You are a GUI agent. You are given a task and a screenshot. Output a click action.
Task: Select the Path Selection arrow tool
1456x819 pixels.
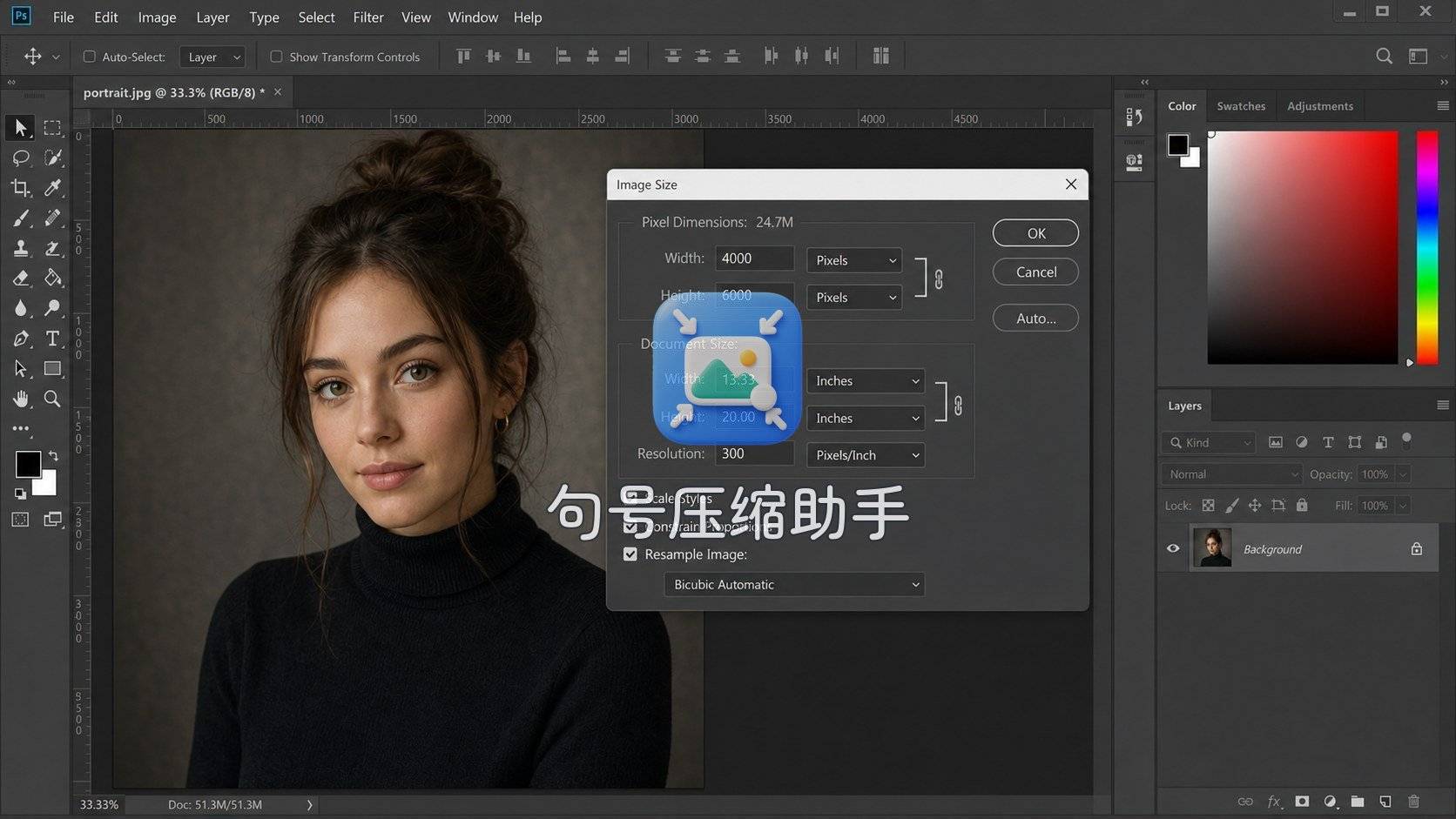[21, 369]
